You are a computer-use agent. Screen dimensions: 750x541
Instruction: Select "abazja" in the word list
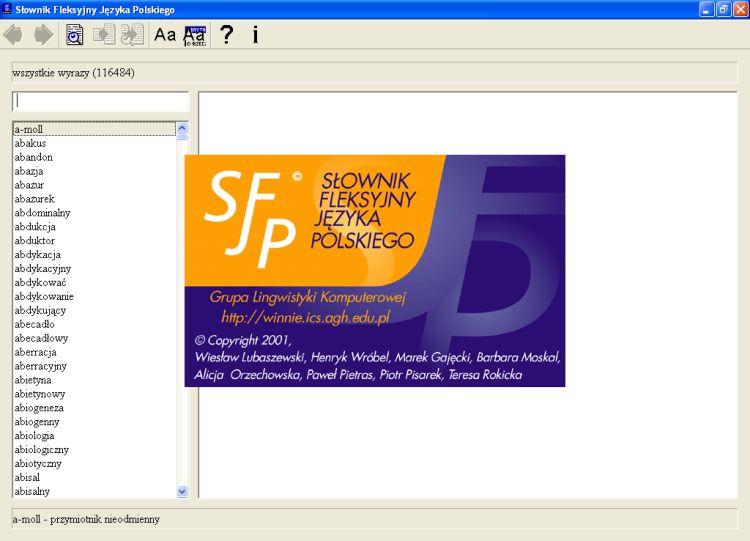coord(94,171)
